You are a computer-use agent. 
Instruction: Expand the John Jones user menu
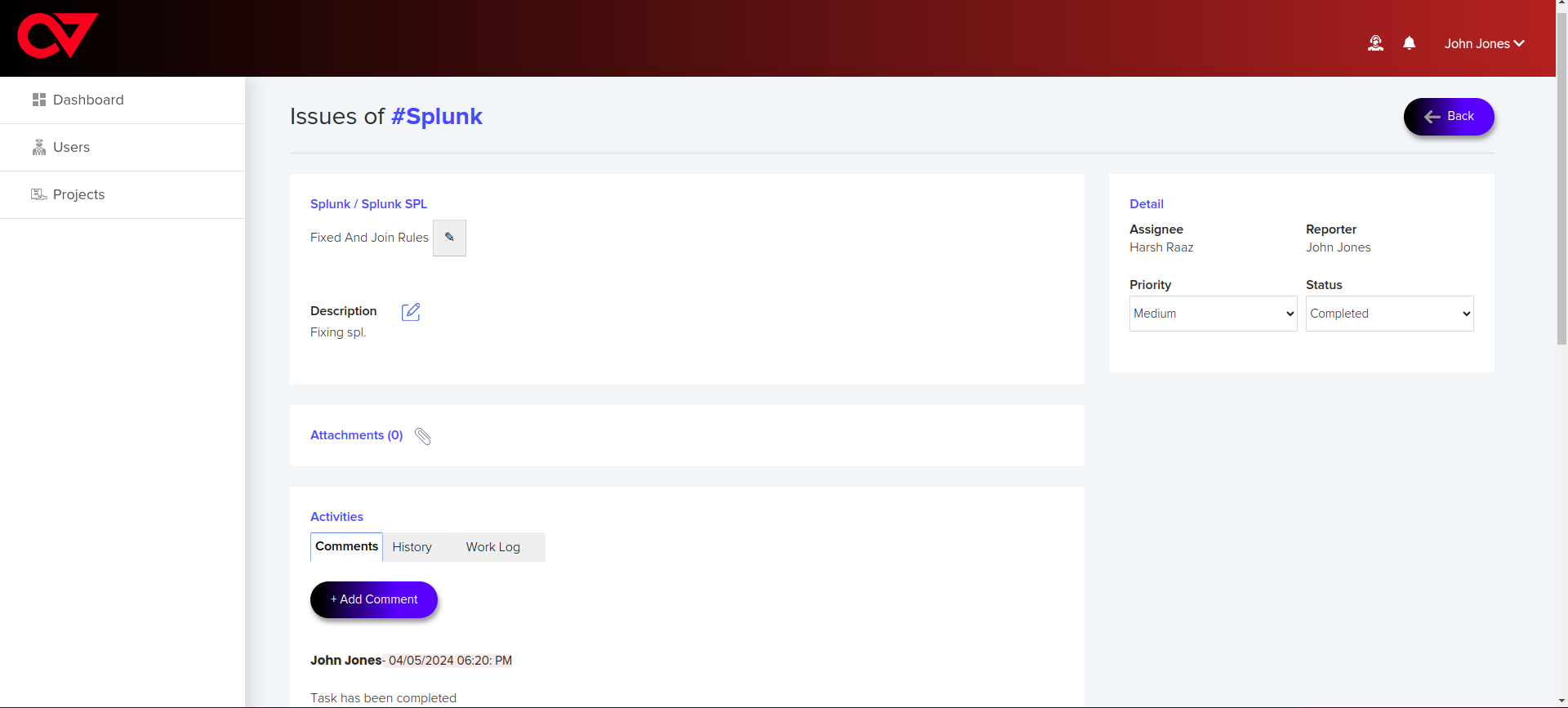click(x=1484, y=44)
